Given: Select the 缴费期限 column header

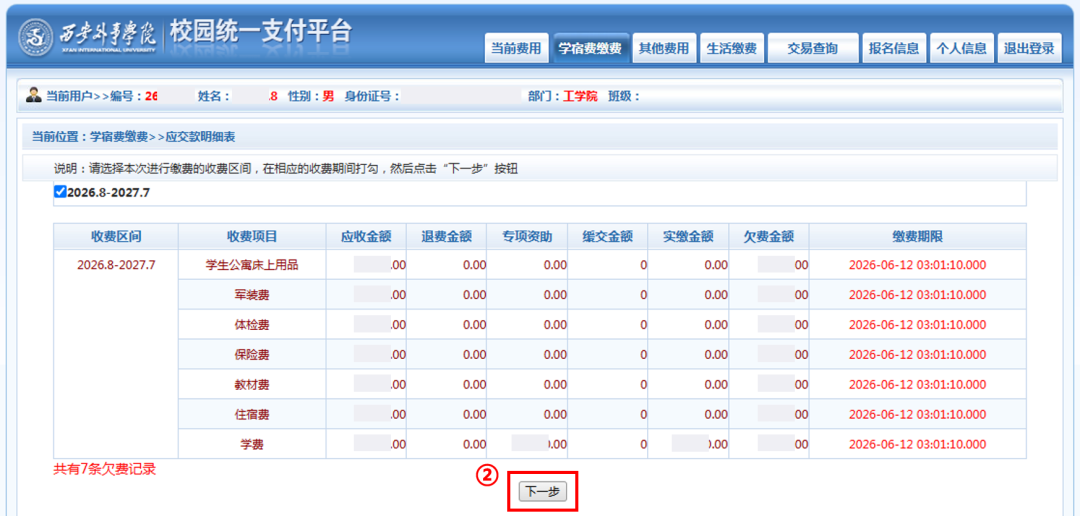Looking at the screenshot, I should [917, 236].
